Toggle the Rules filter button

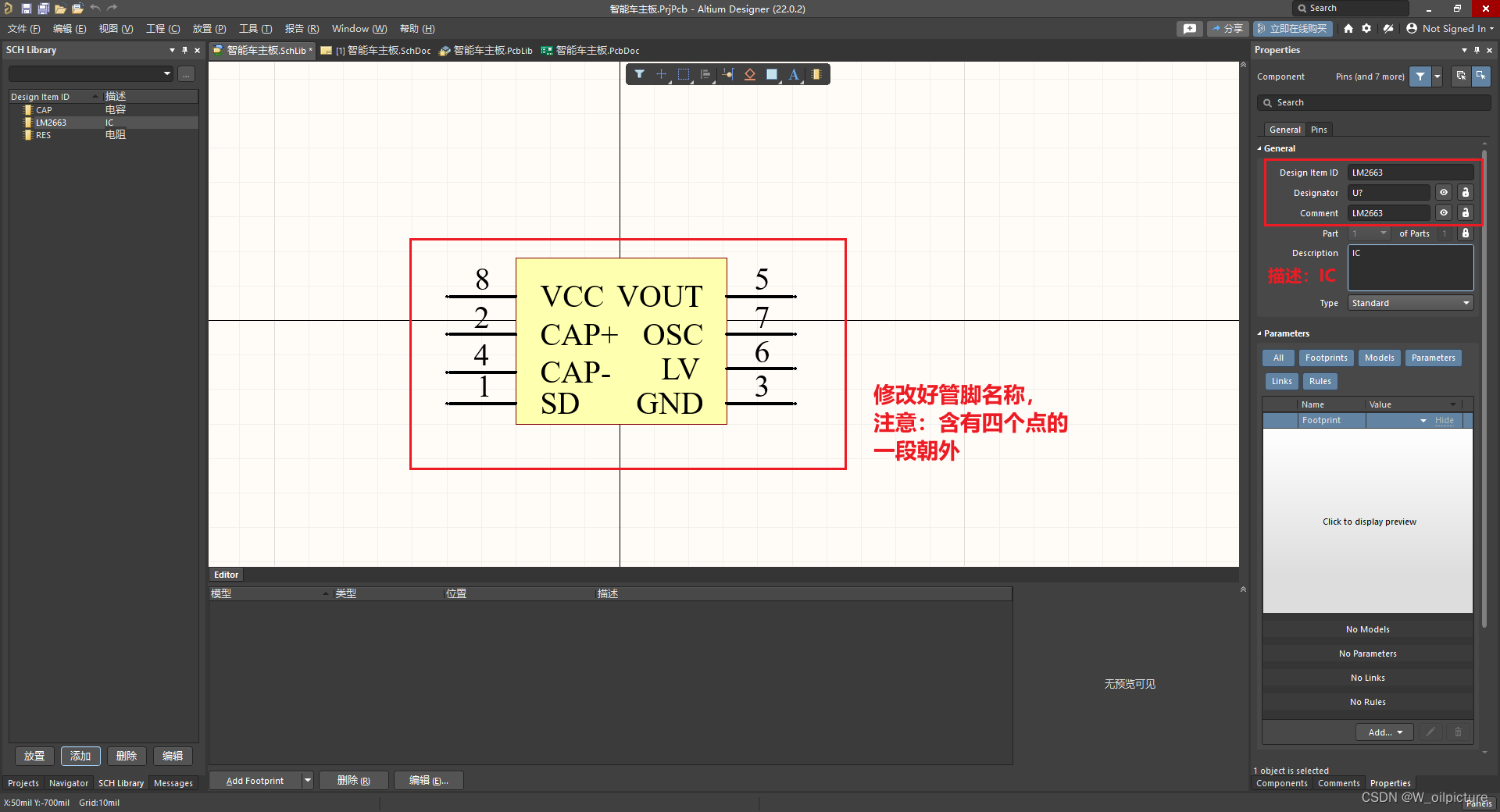1320,381
